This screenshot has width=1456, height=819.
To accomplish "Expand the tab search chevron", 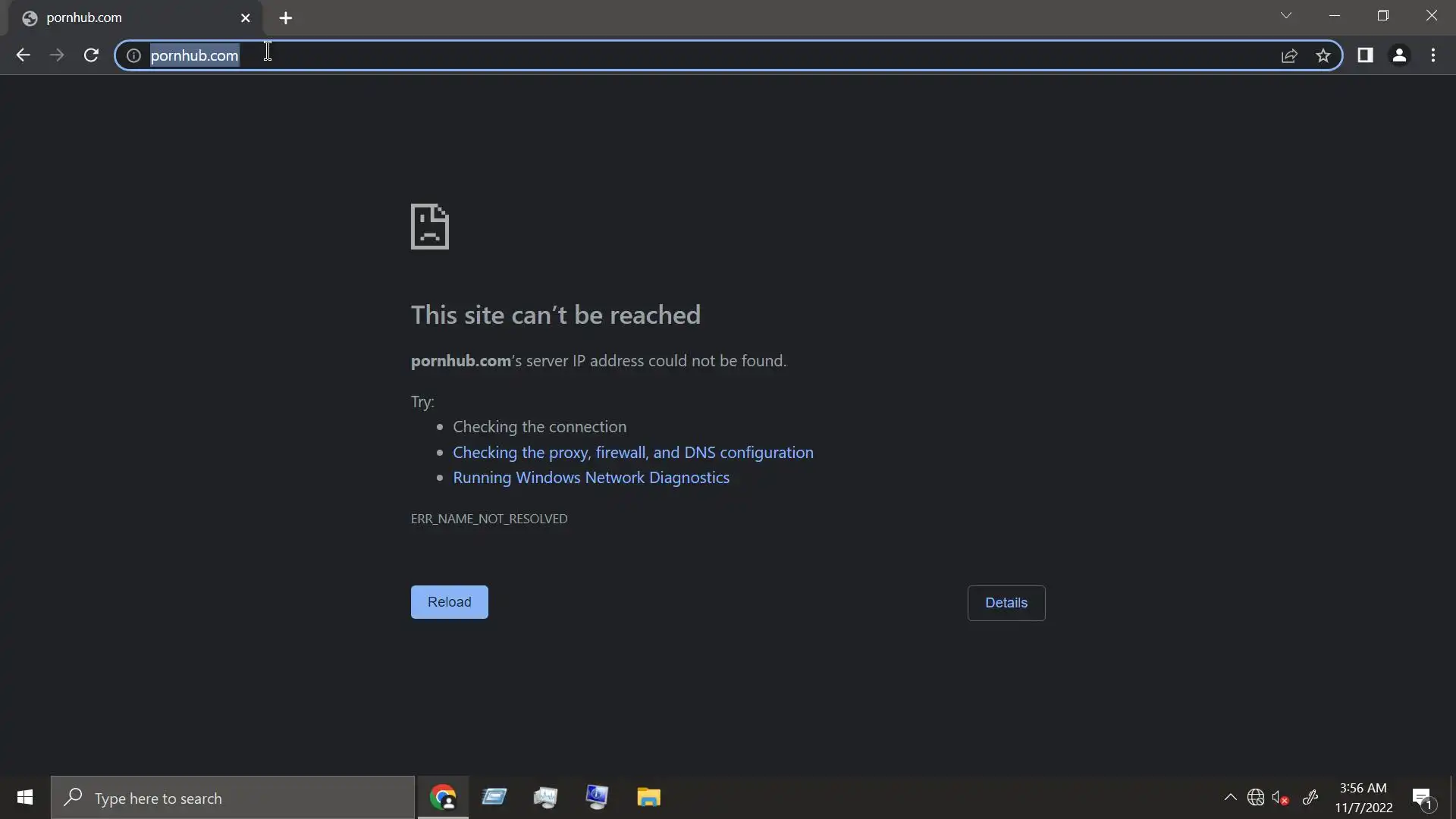I will point(1286,16).
